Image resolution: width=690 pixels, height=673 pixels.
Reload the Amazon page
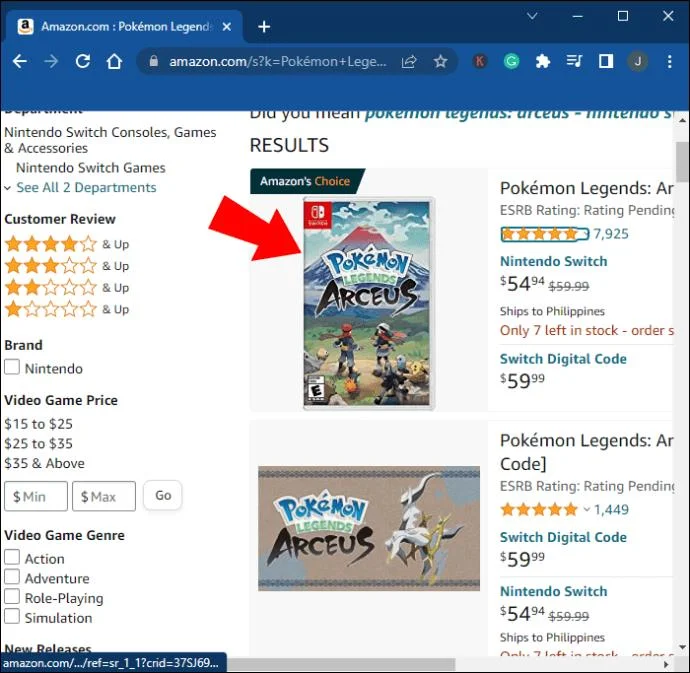(x=83, y=61)
